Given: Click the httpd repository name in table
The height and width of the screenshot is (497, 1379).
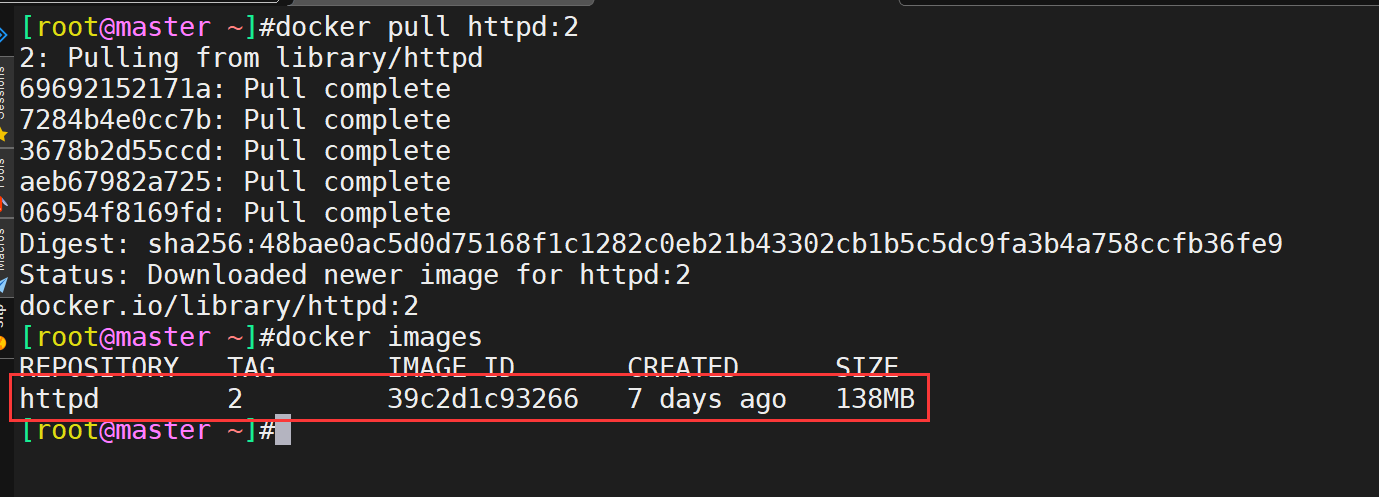Looking at the screenshot, I should tap(60, 399).
